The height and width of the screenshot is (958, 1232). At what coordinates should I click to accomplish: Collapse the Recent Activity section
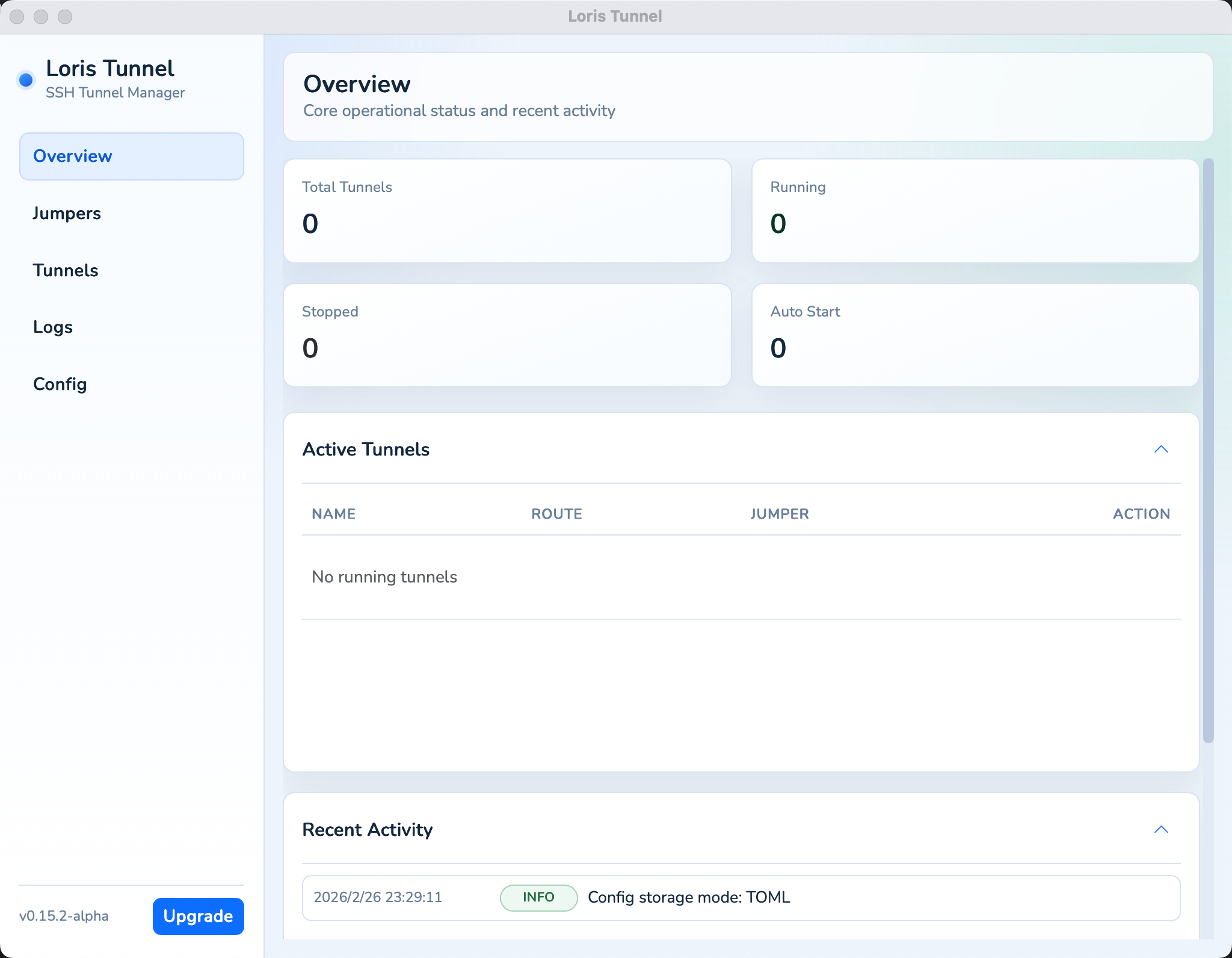point(1160,830)
